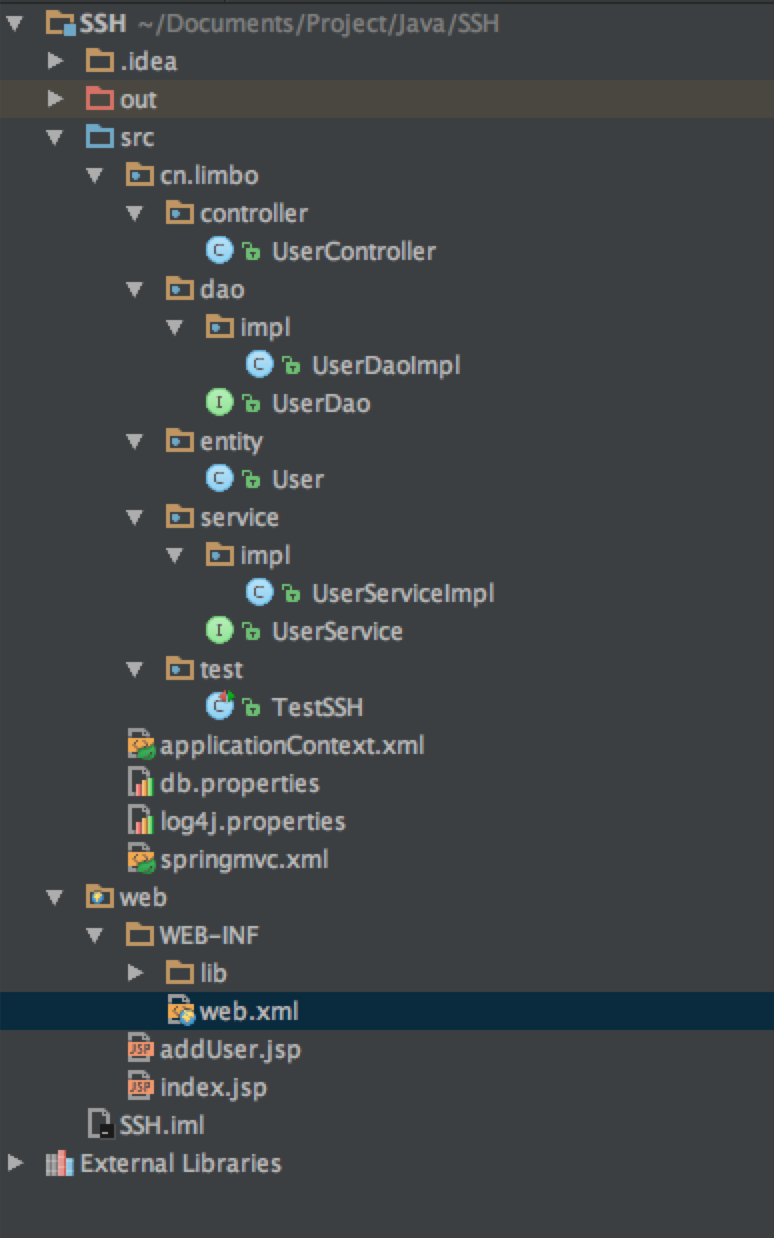The height and width of the screenshot is (1238, 774).
Task: Click the UserServiceImpl class icon
Action: [259, 593]
